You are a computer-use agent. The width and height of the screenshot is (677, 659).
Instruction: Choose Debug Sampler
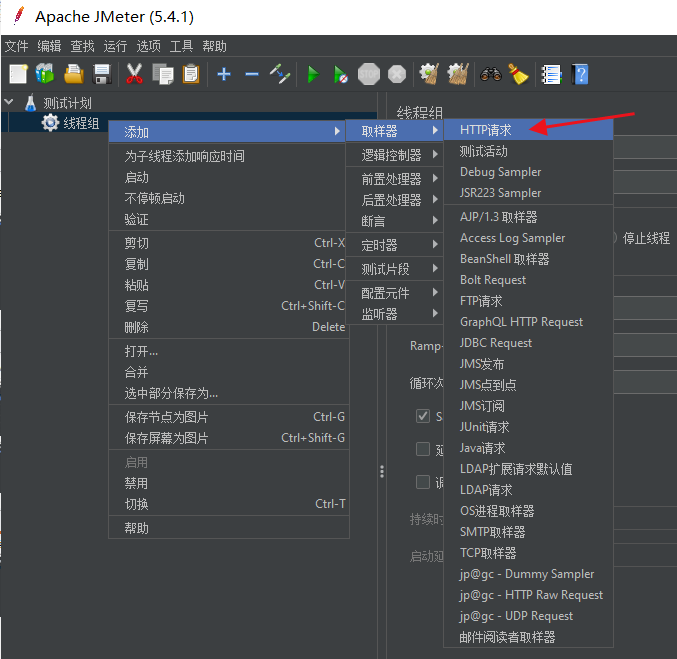click(528, 172)
